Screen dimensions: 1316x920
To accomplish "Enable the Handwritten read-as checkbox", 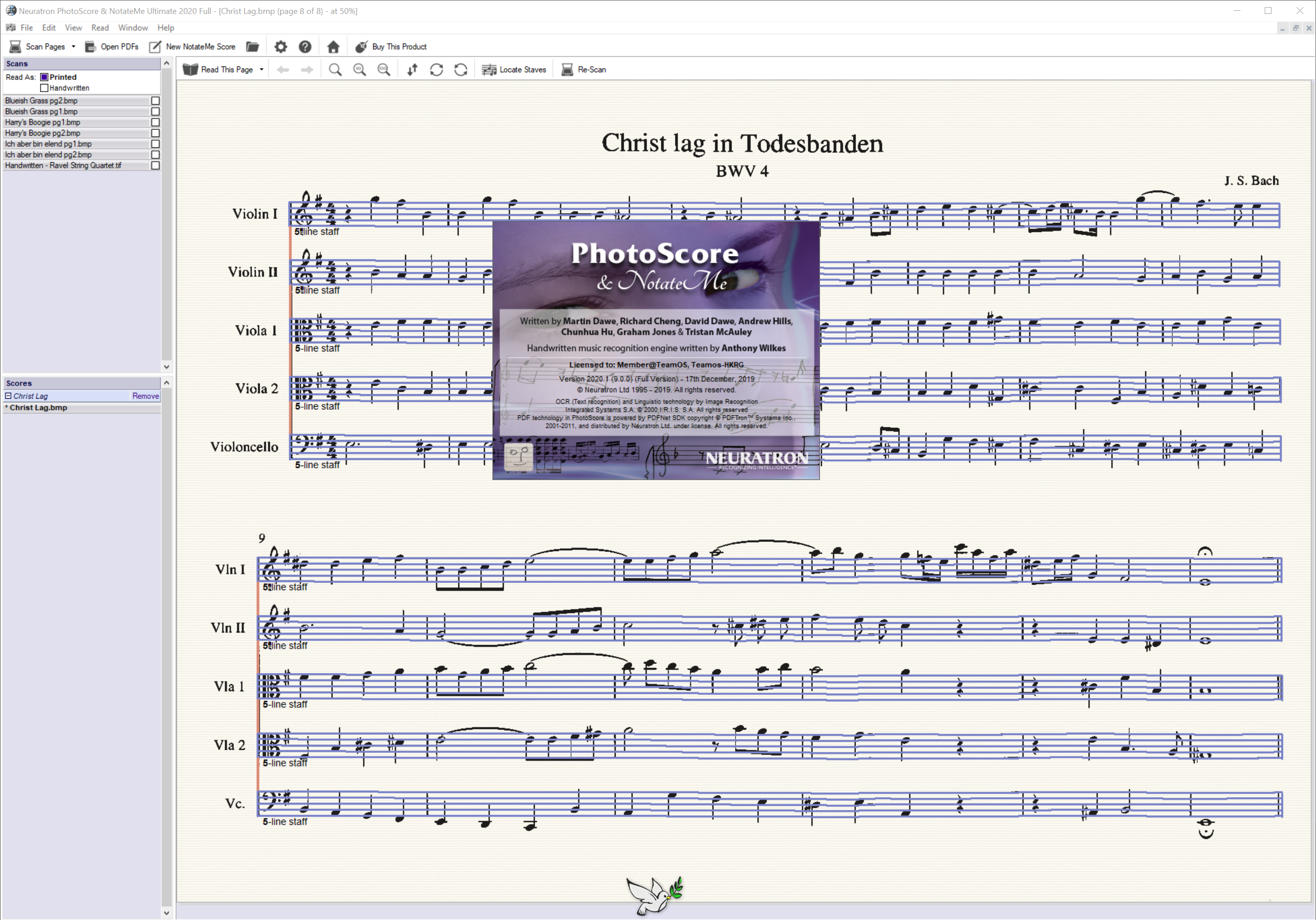I will pyautogui.click(x=44, y=88).
